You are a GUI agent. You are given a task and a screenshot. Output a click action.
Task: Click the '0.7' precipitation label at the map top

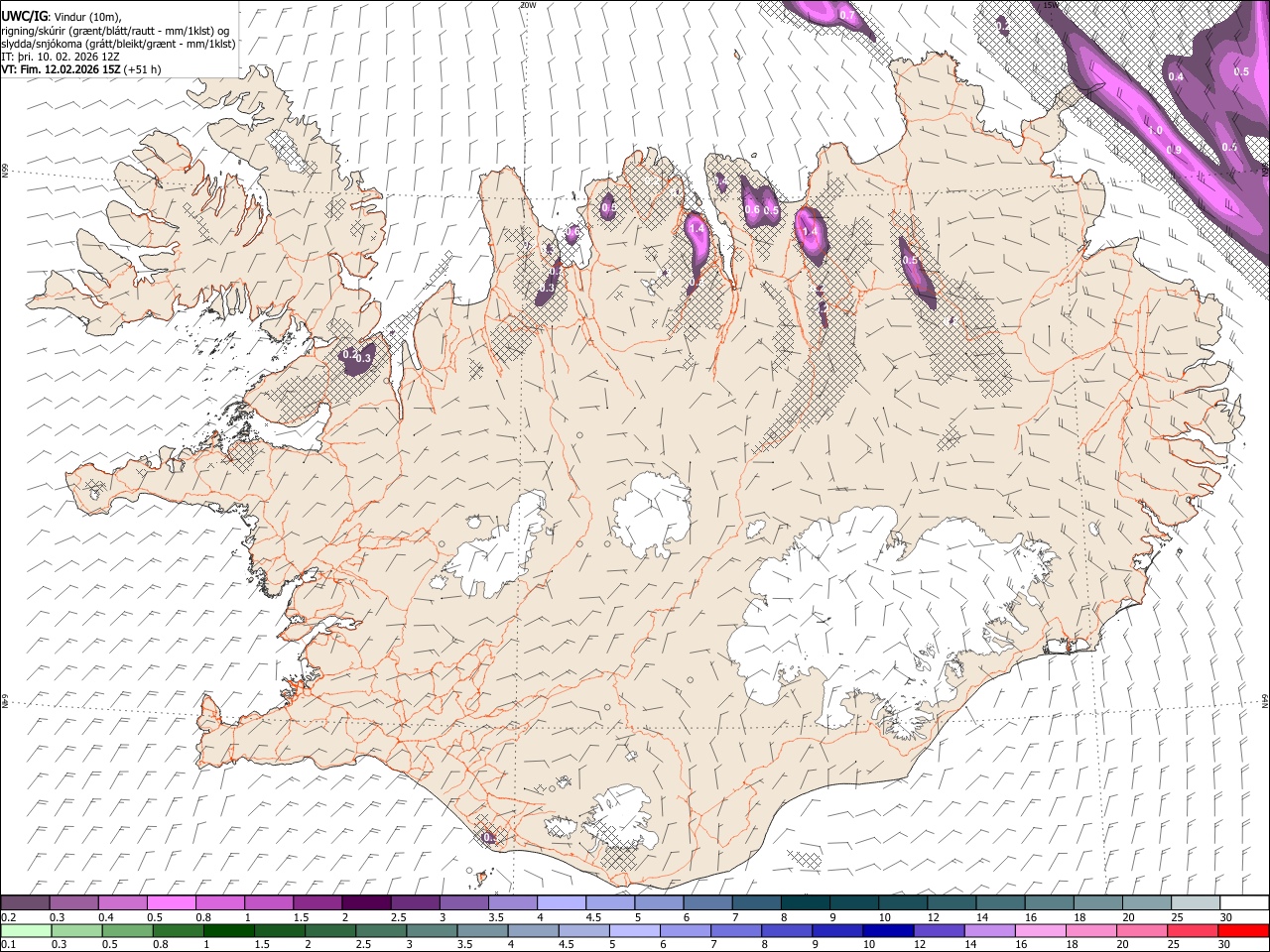847,16
